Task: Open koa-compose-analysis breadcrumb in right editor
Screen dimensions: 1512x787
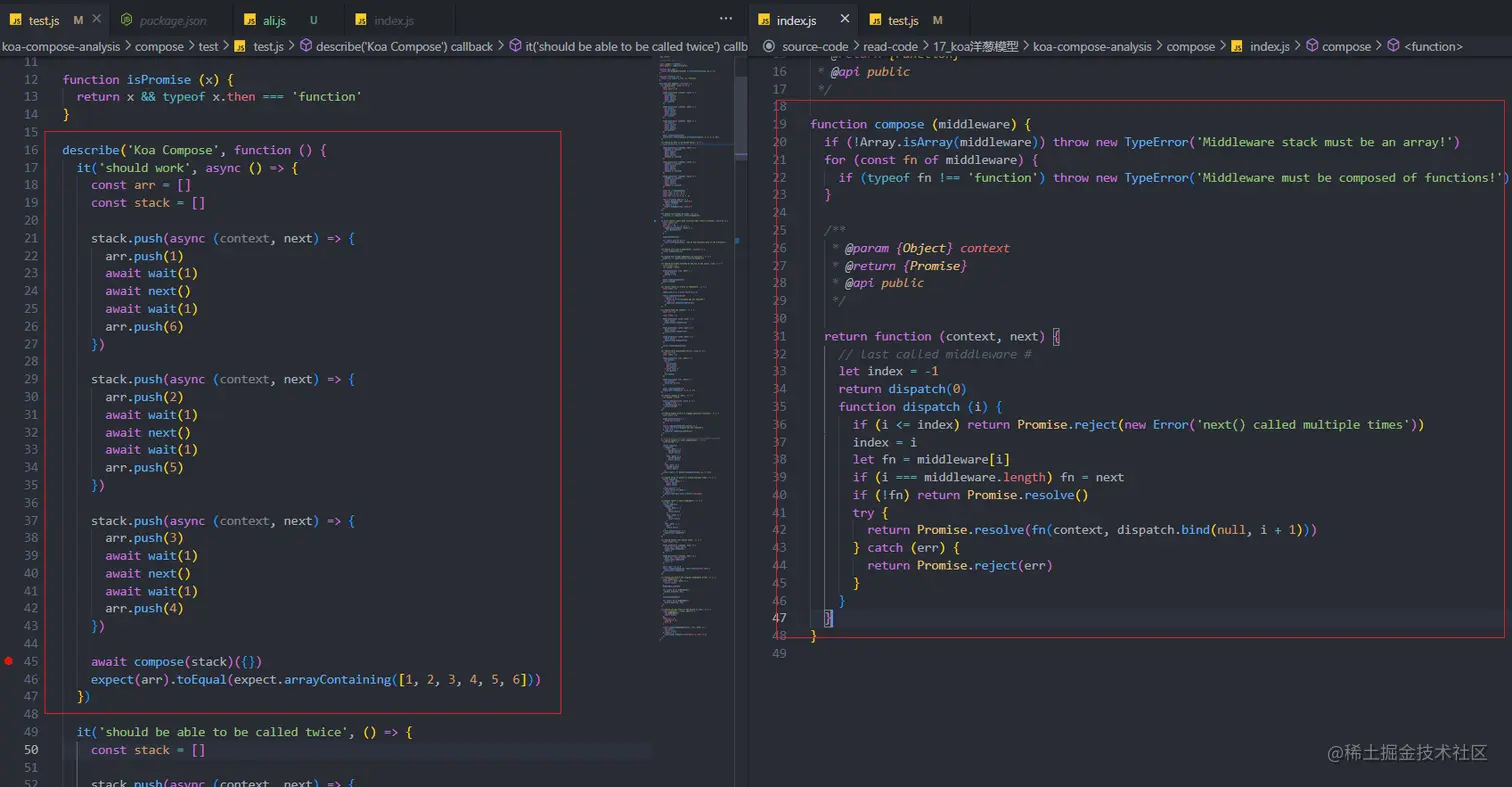Action: tap(1092, 46)
